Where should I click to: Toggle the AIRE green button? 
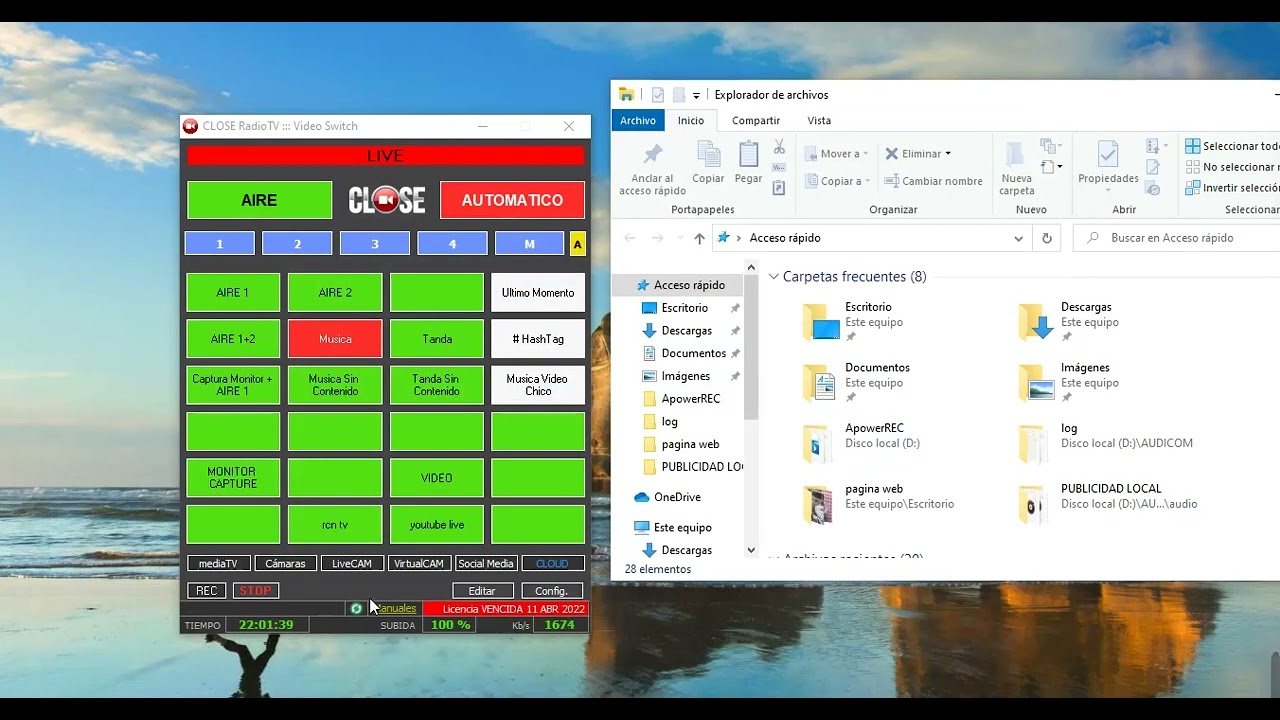point(259,200)
